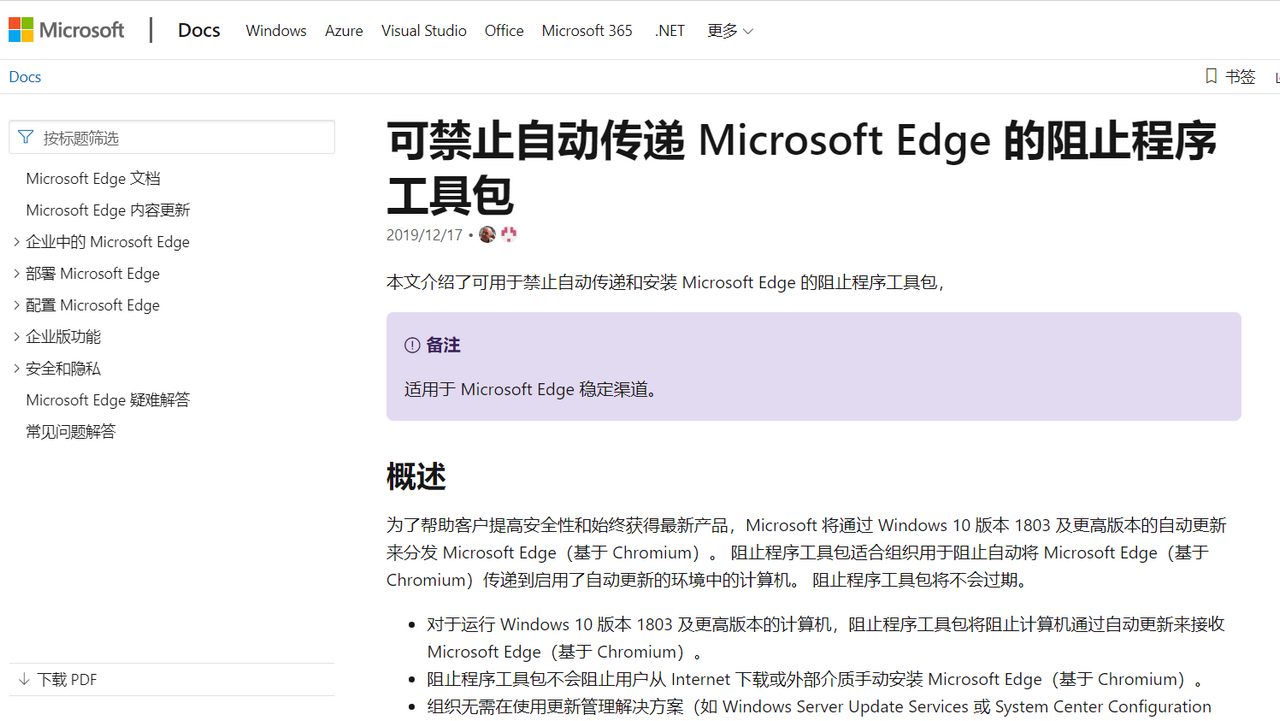Expand the 企业中的 Microsoft Edge tree node
Screen dimensions: 1280x721
(x=16, y=241)
